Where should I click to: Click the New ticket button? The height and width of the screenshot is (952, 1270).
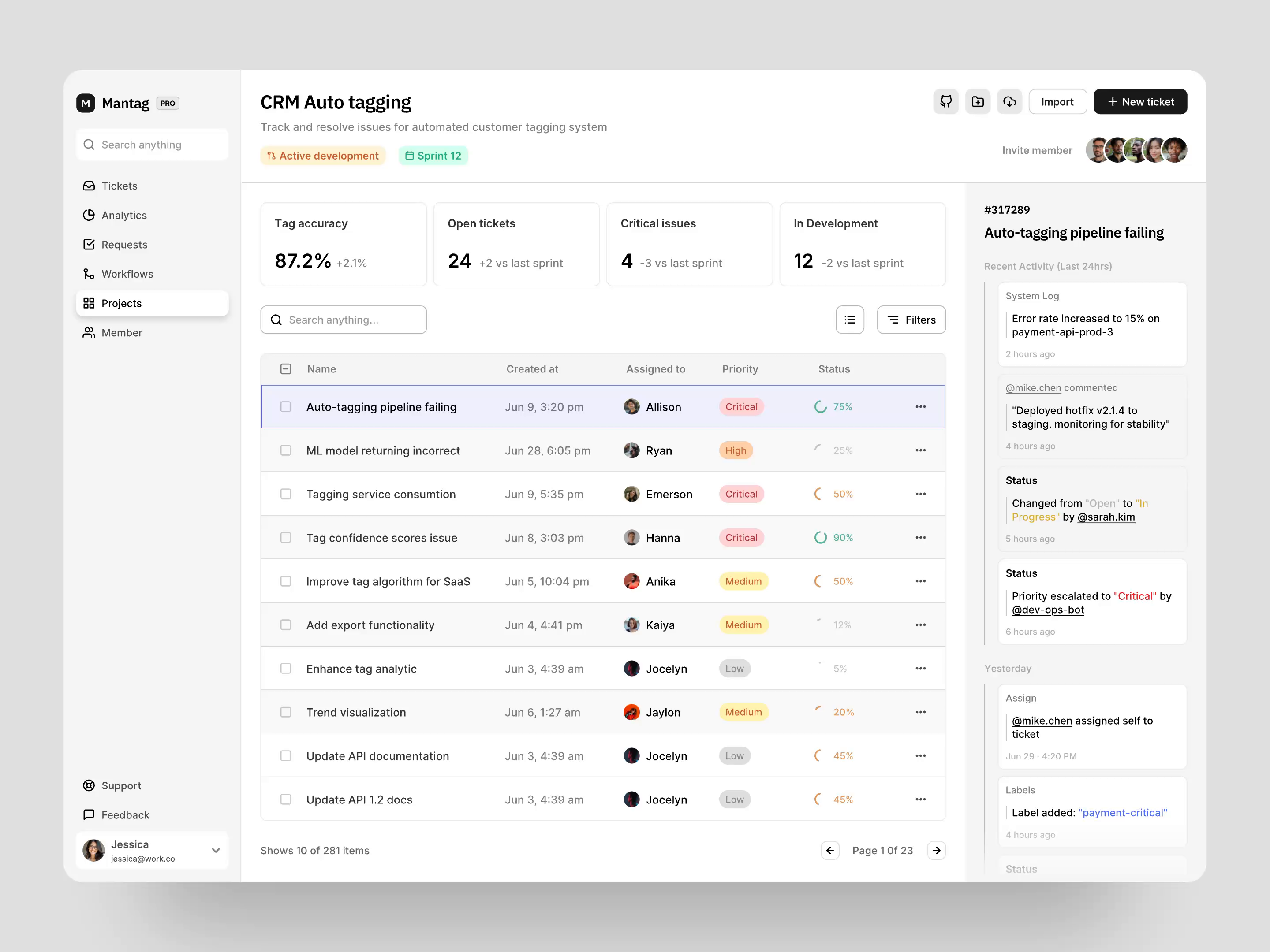coord(1140,101)
